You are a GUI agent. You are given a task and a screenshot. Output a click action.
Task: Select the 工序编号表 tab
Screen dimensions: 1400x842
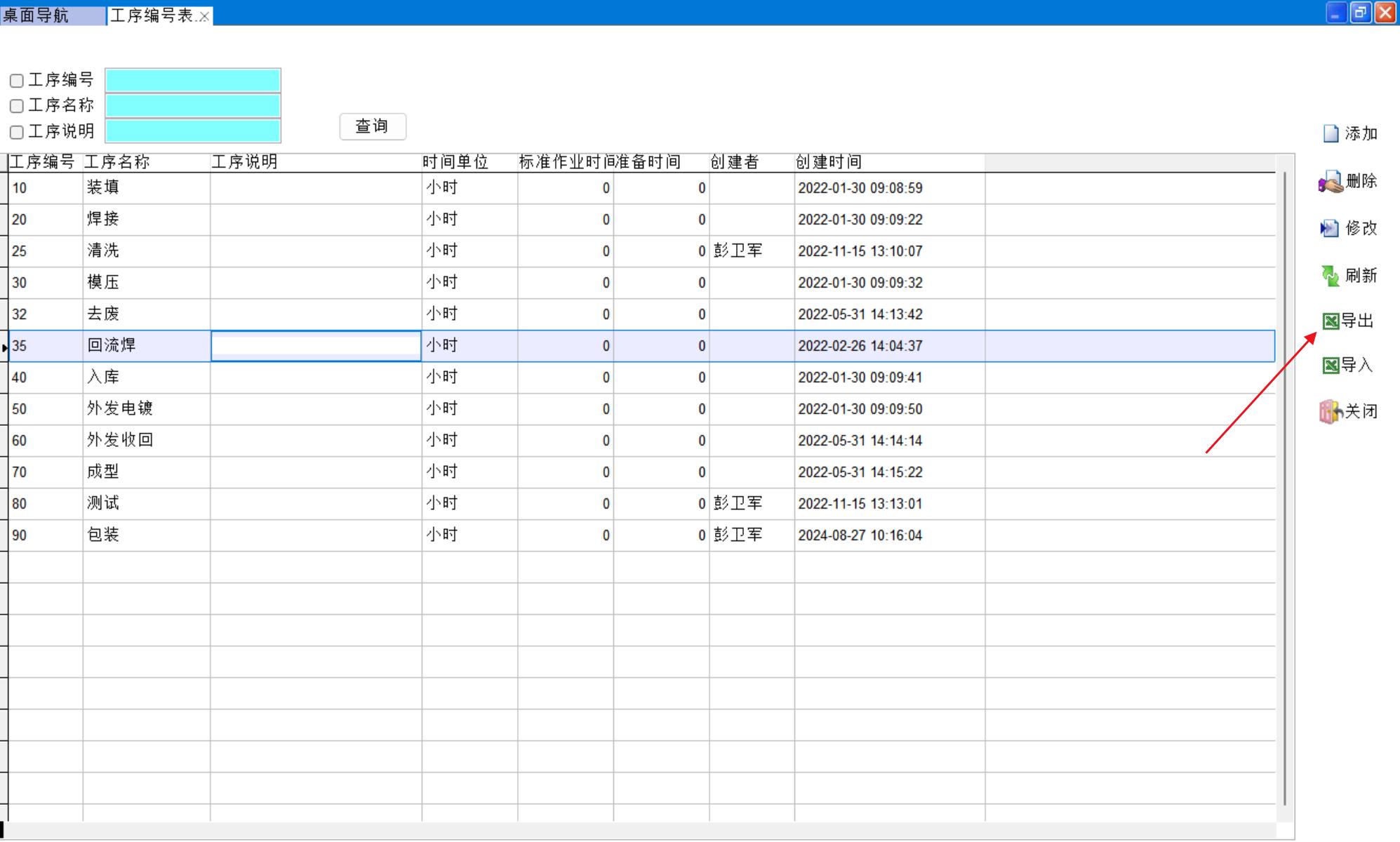point(151,15)
